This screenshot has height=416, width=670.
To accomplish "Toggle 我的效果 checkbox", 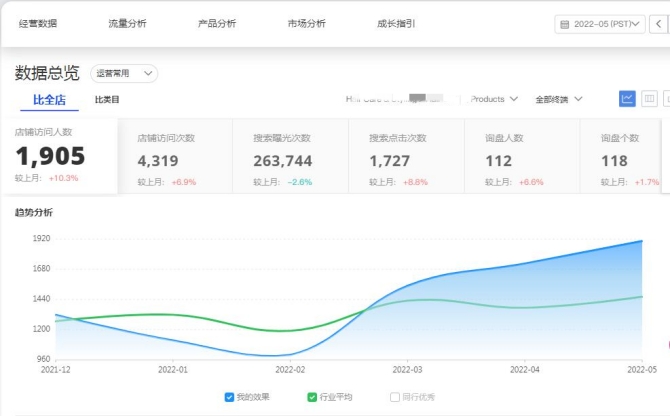I will coord(230,397).
